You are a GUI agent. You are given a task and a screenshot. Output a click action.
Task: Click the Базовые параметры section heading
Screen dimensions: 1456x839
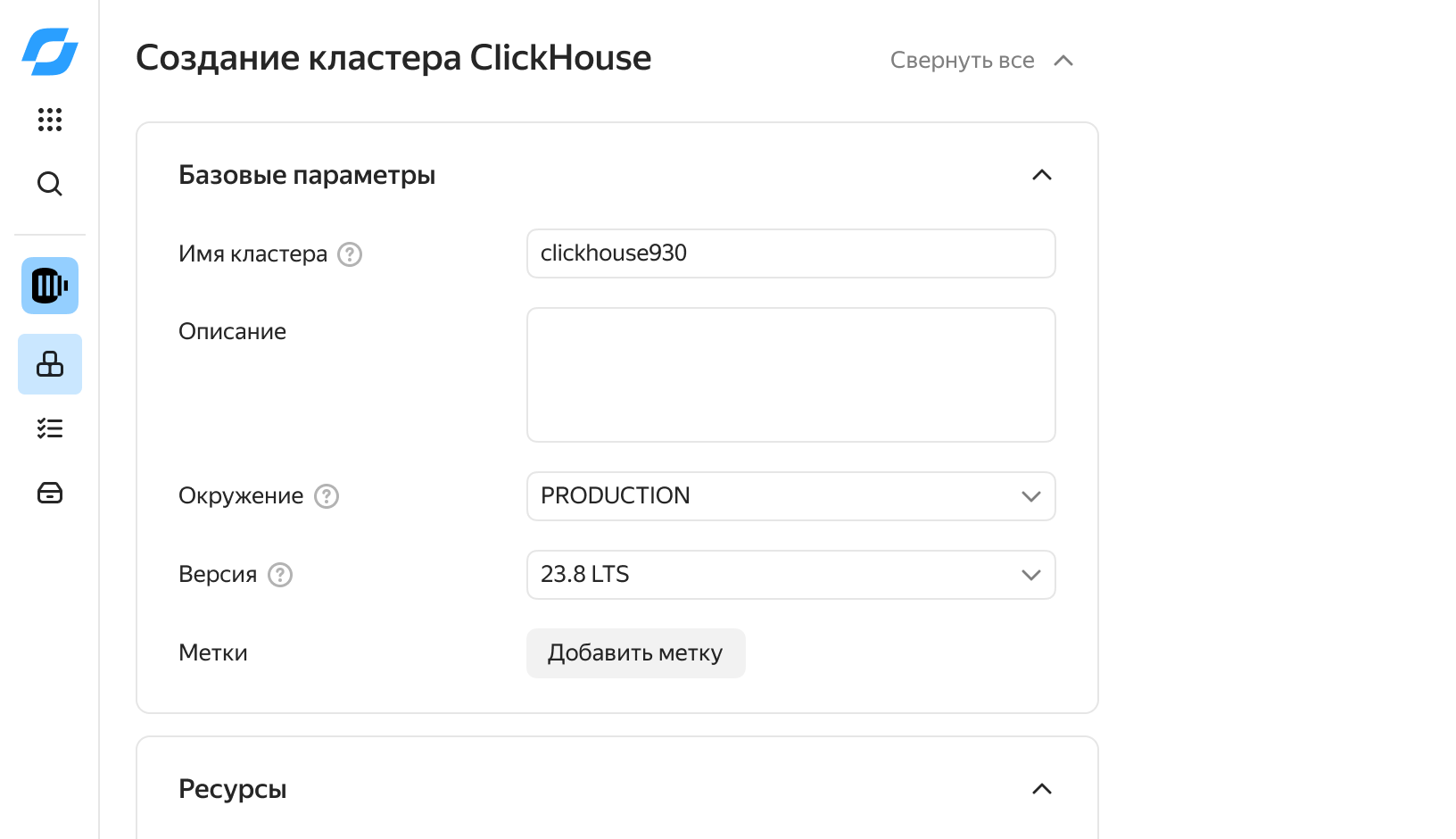307,175
